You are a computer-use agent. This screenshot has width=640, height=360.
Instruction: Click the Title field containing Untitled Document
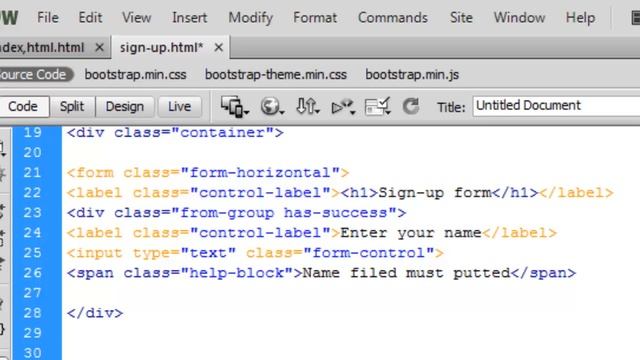556,106
